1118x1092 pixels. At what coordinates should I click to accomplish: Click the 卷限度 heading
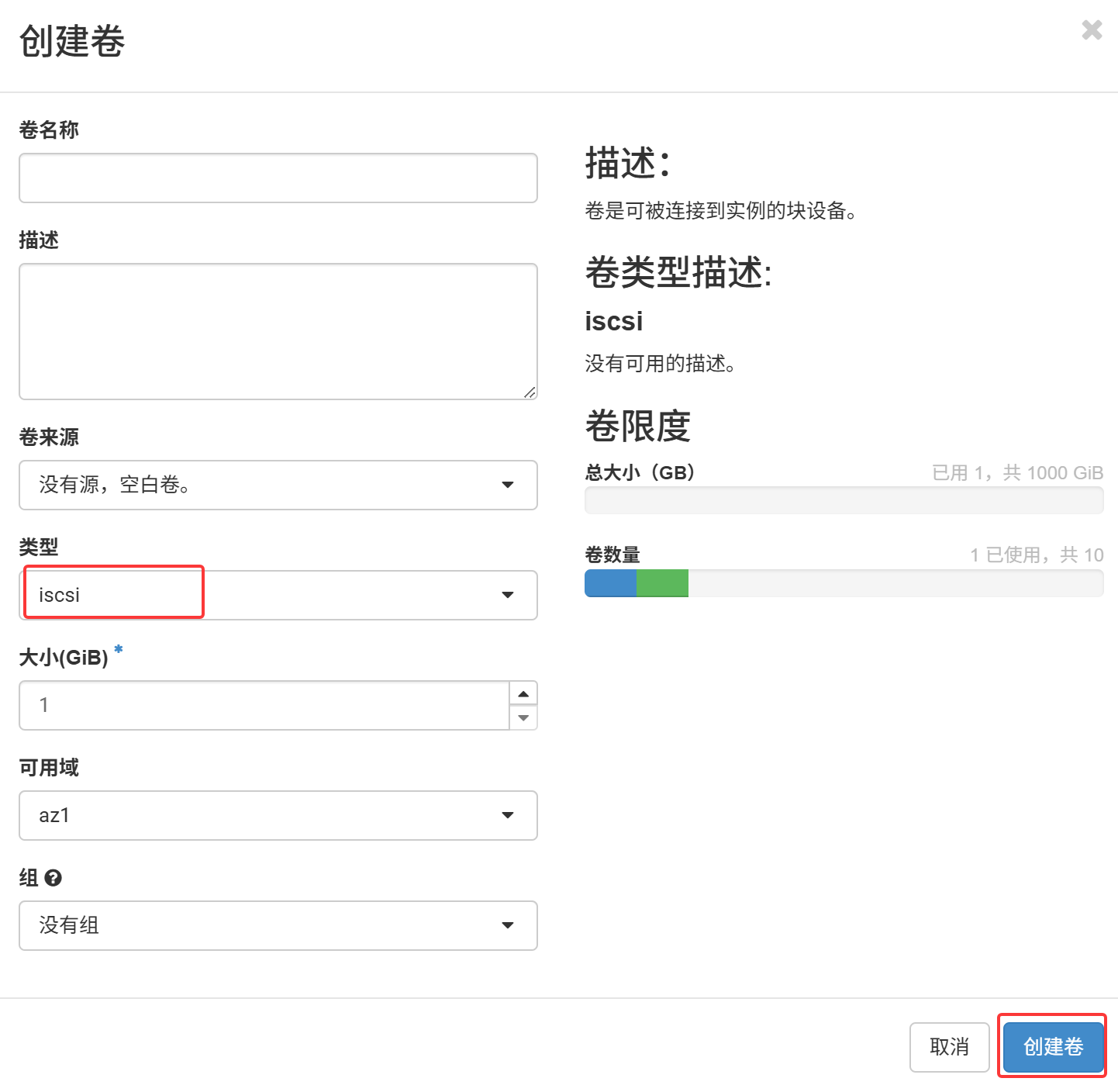638,426
